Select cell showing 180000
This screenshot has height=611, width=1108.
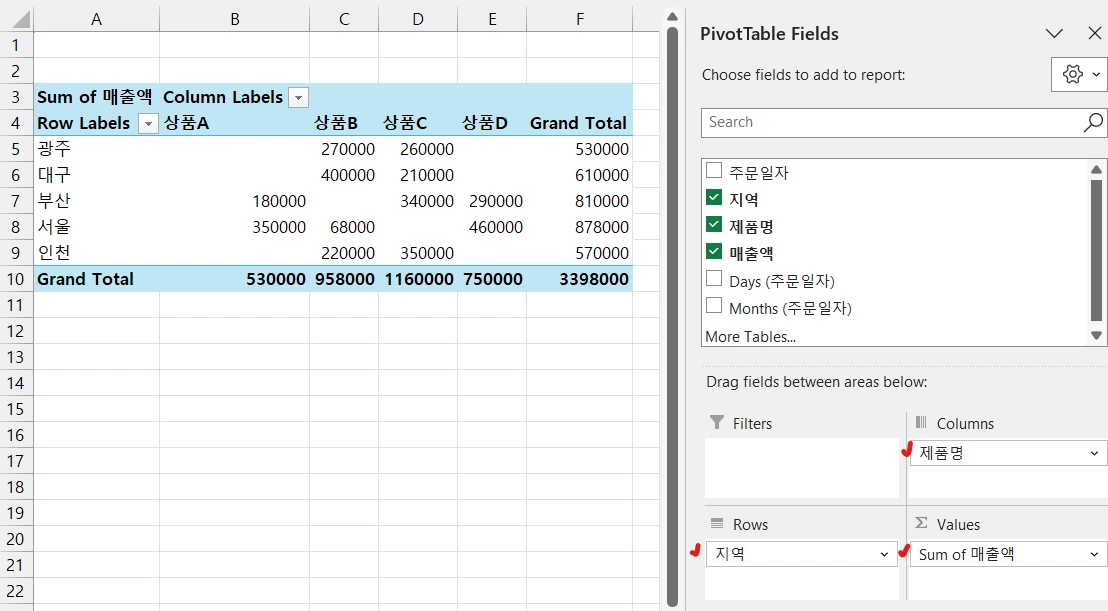pyautogui.click(x=235, y=201)
